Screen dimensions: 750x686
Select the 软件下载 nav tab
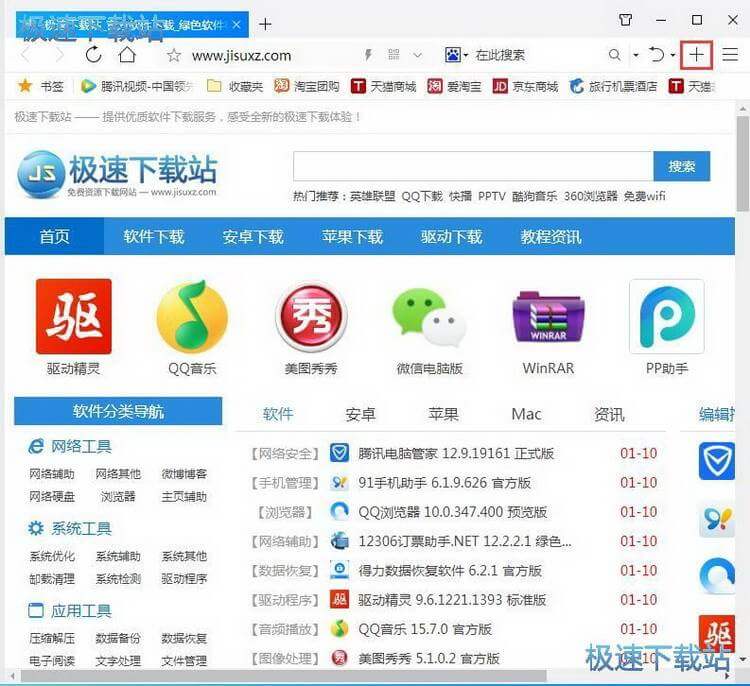(x=154, y=236)
